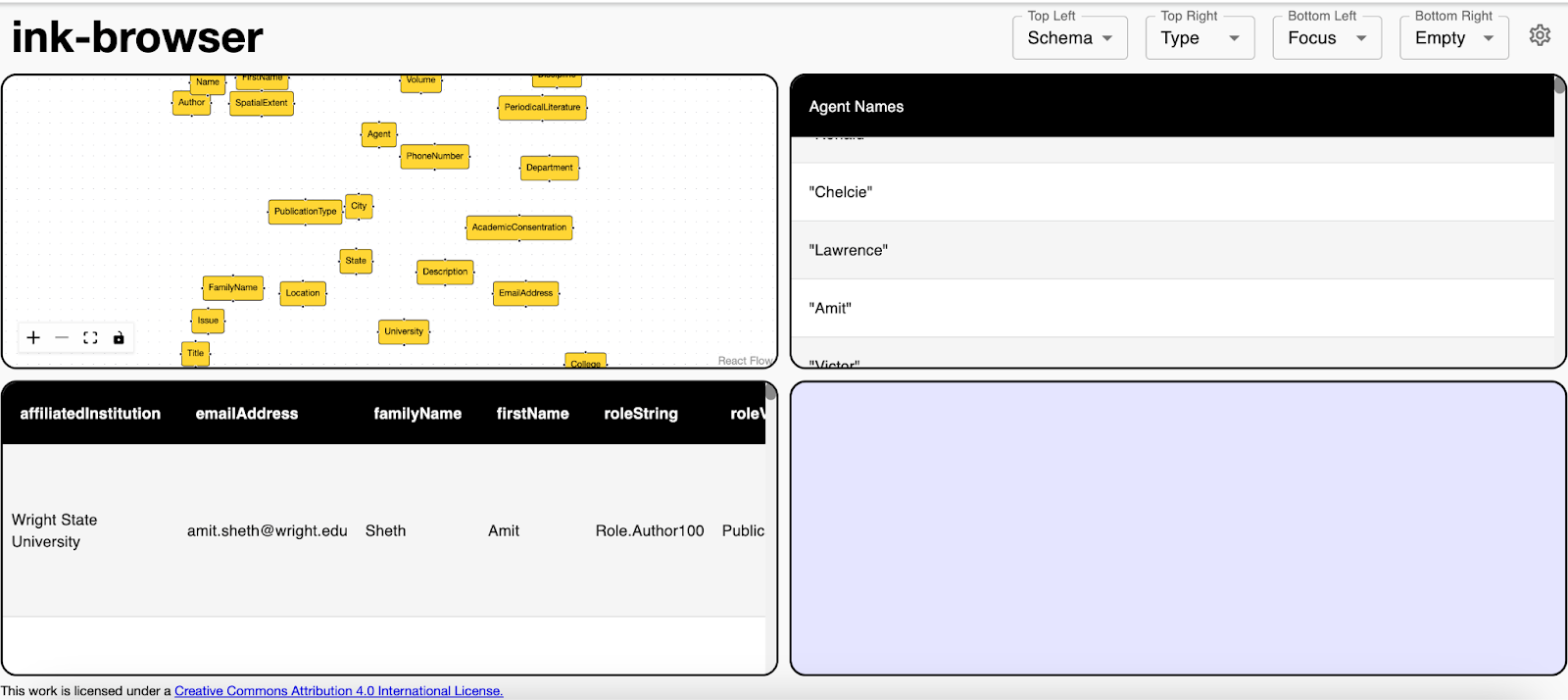Click the emailAddress column header
Viewport: 1568px width, 700px height.
tap(247, 414)
